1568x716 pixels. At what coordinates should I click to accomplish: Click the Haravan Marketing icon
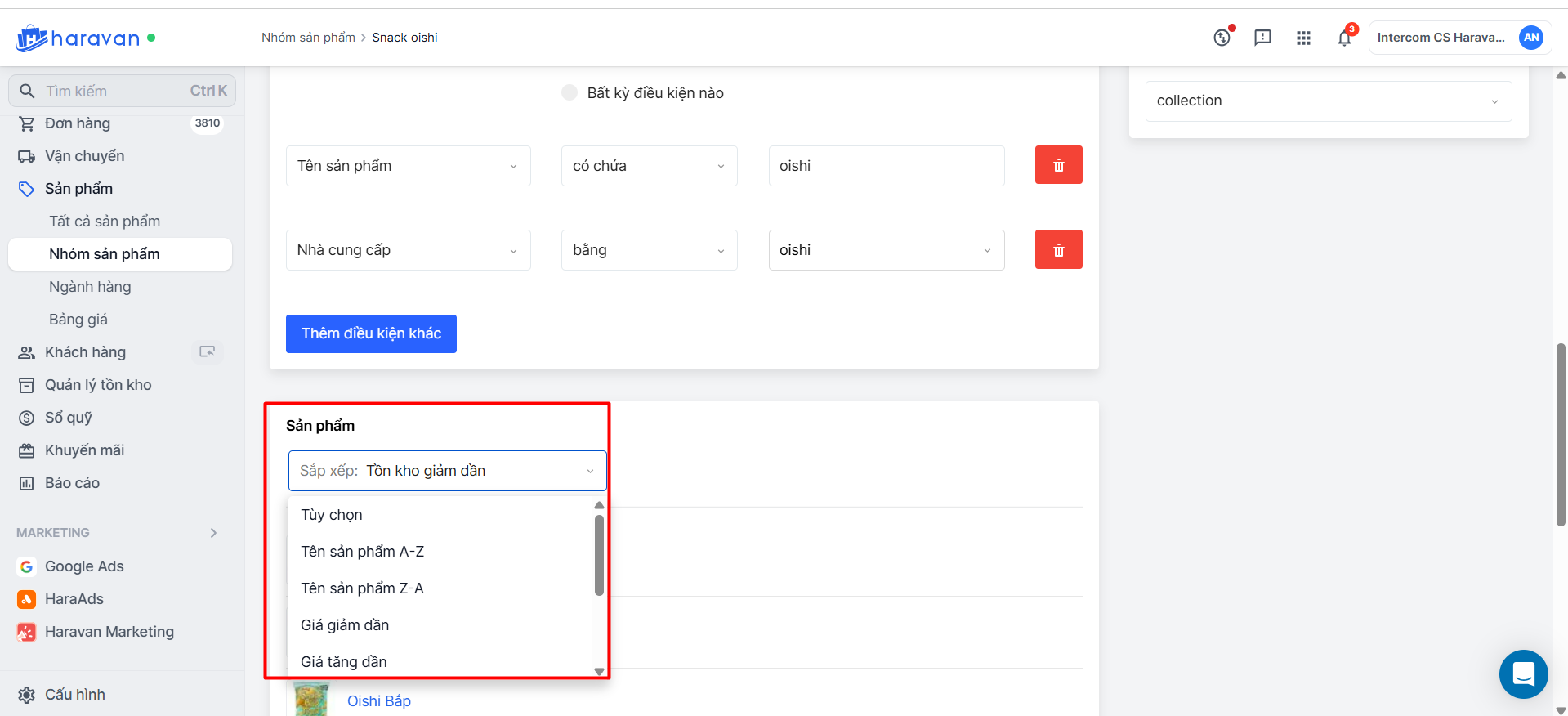click(x=27, y=632)
